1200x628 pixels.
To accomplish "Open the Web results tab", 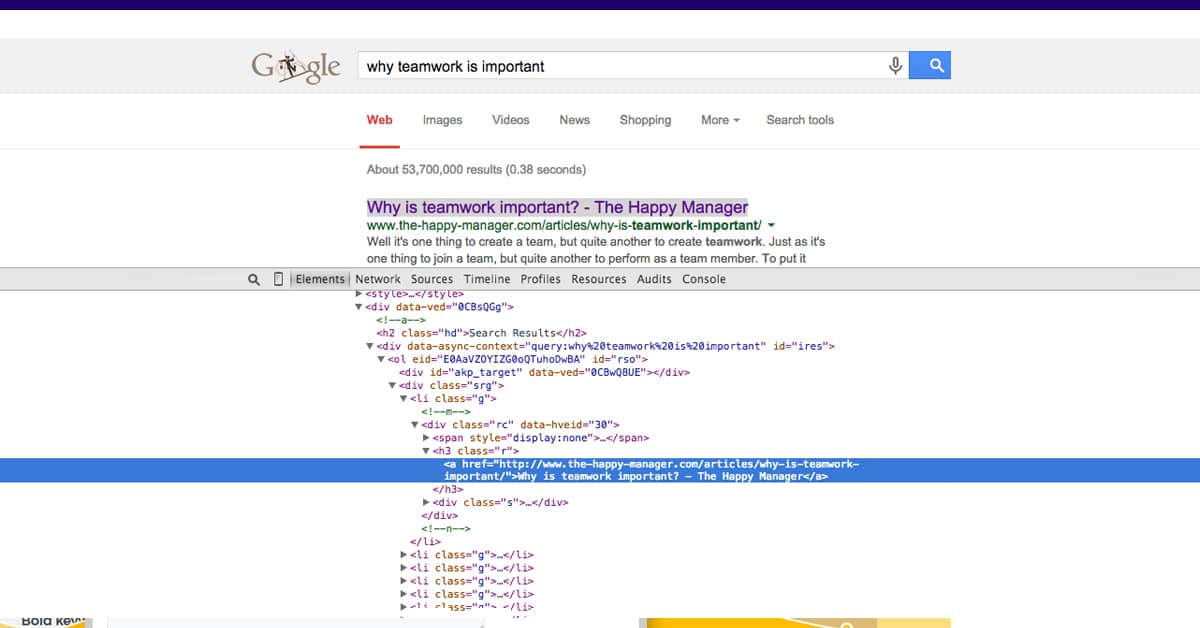I will (380, 120).
